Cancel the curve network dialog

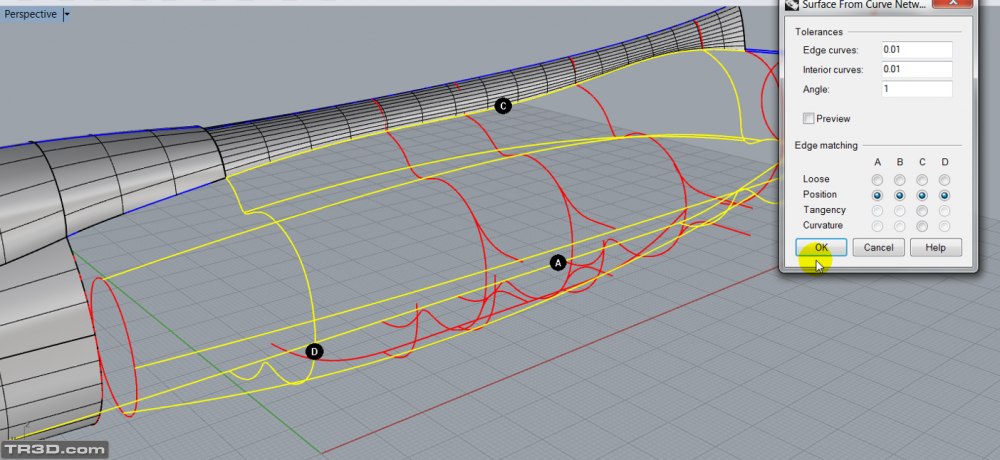tap(878, 247)
